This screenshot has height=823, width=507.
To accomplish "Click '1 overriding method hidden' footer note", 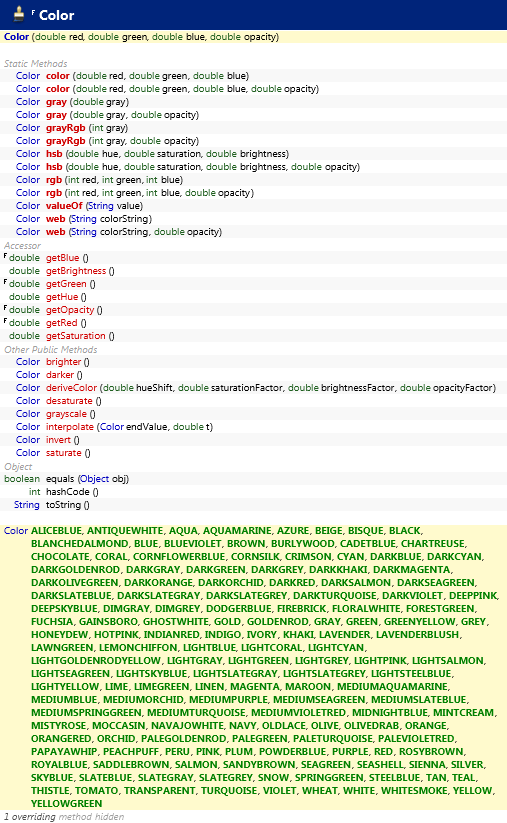I will tap(64, 817).
